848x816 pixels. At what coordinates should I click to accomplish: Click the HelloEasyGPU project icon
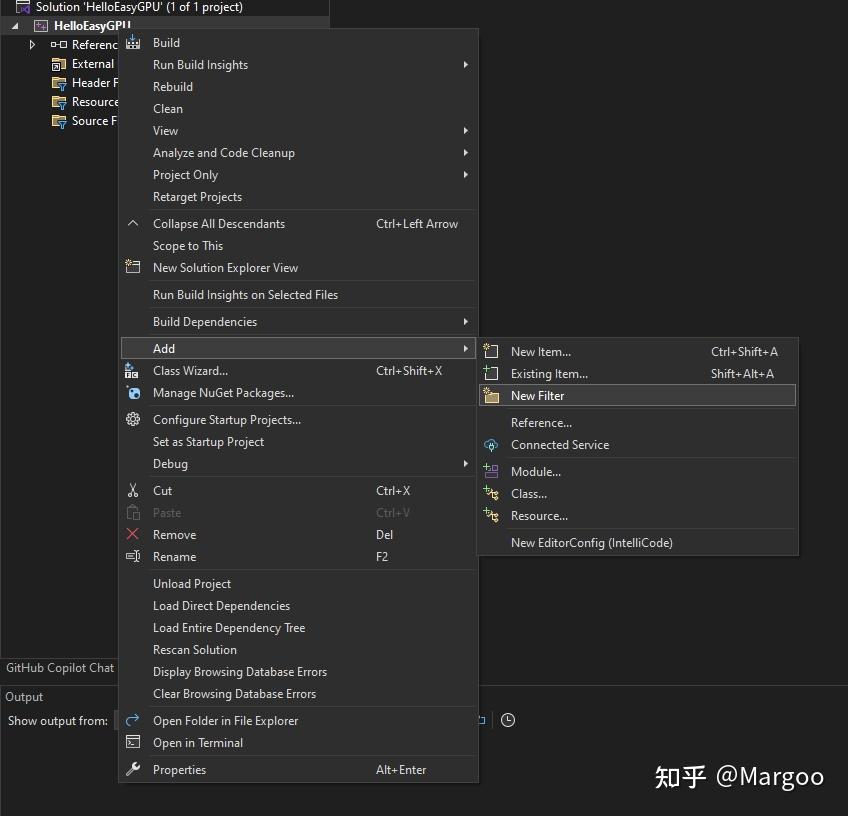tap(41, 26)
